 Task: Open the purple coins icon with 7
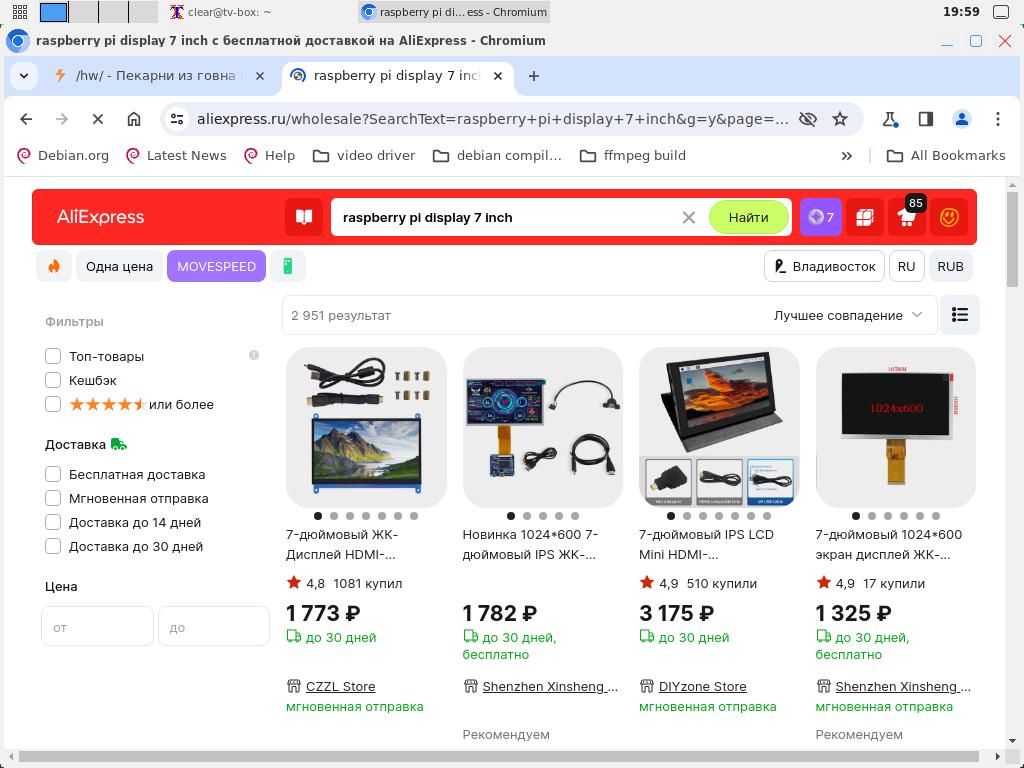pos(820,217)
